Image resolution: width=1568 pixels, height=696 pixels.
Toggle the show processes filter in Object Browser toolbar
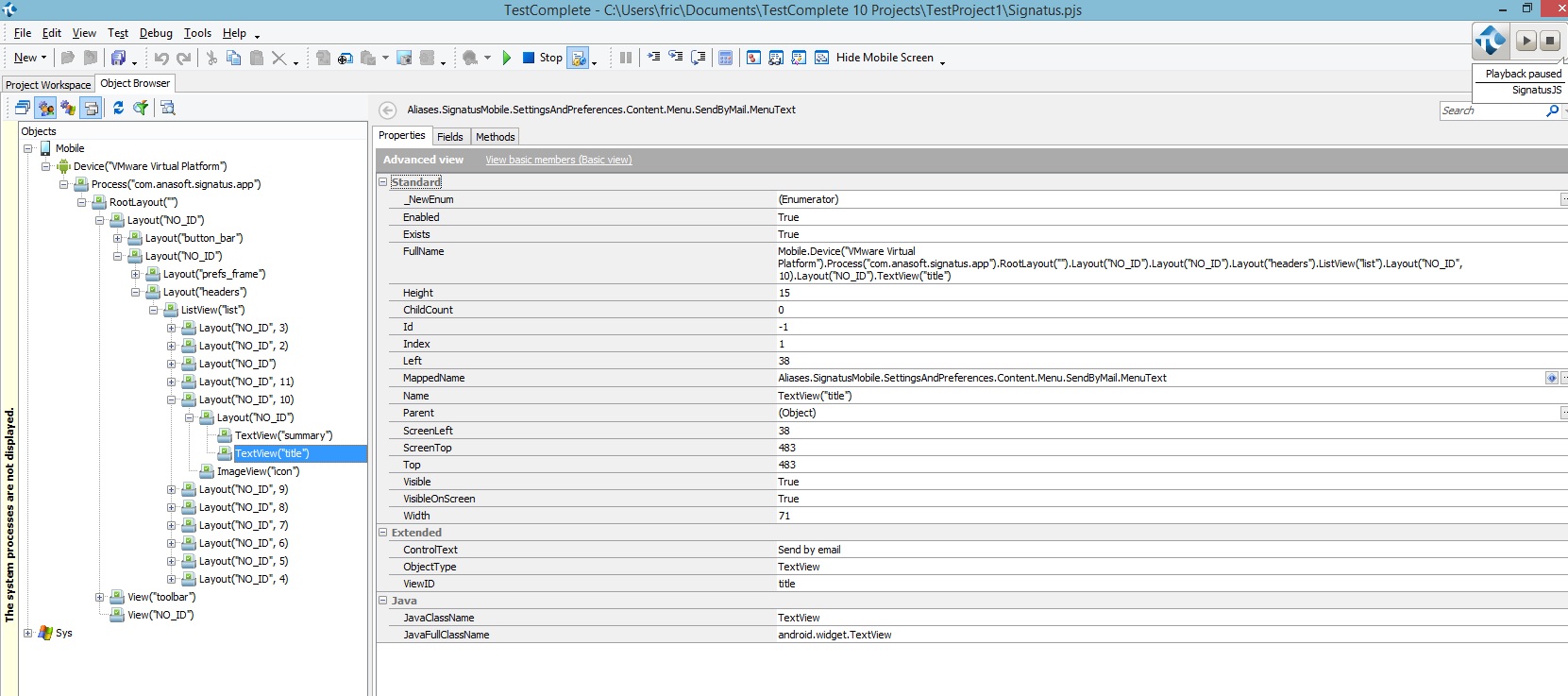pos(45,108)
